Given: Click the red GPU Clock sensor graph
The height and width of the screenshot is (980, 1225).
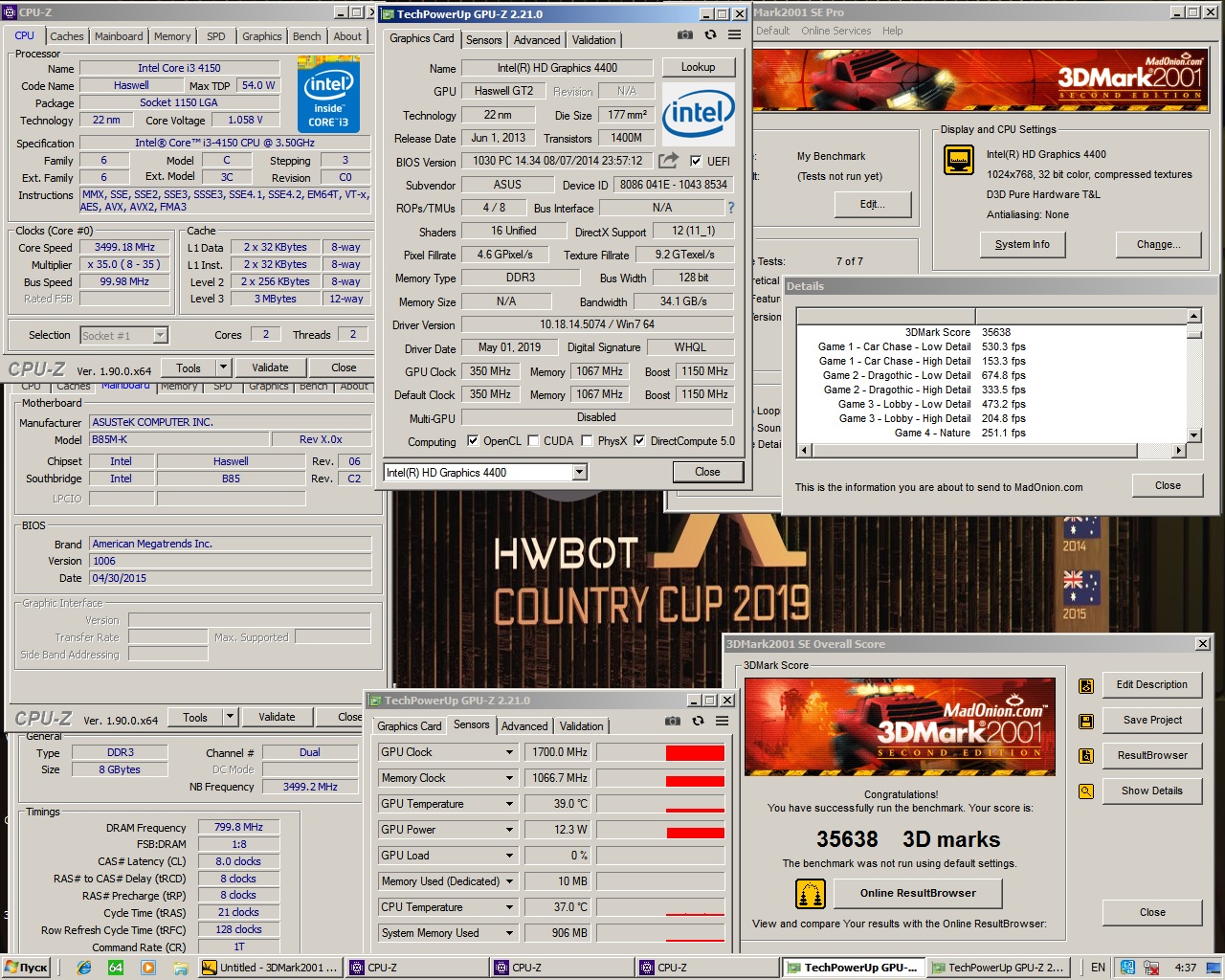Looking at the screenshot, I should click(661, 752).
